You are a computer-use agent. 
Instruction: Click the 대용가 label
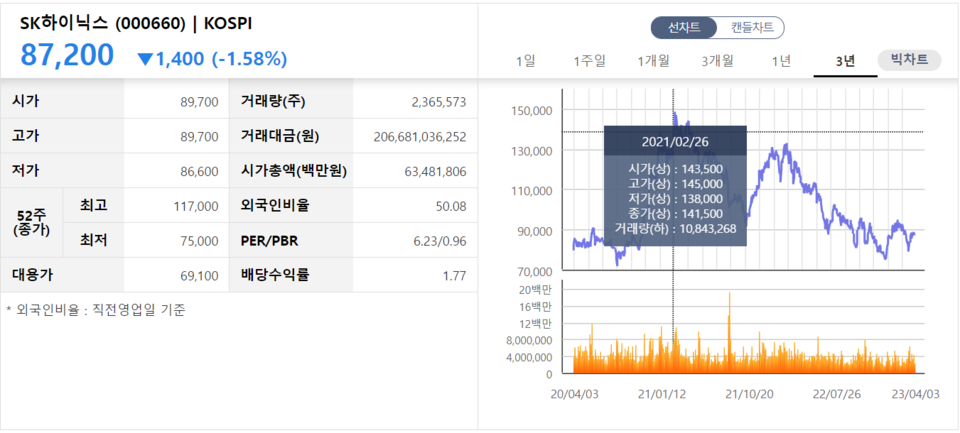(32, 275)
